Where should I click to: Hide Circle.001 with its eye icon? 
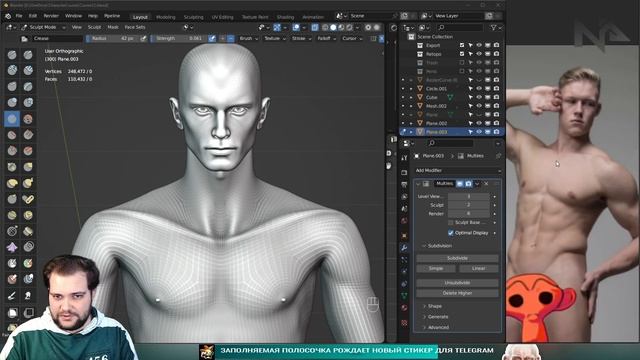click(x=479, y=89)
